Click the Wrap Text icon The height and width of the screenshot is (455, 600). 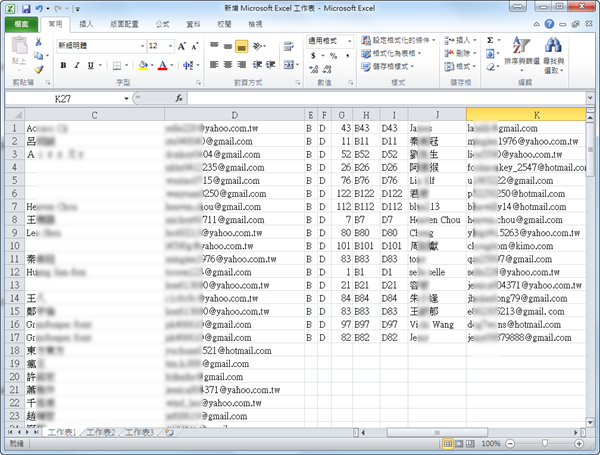click(x=289, y=46)
